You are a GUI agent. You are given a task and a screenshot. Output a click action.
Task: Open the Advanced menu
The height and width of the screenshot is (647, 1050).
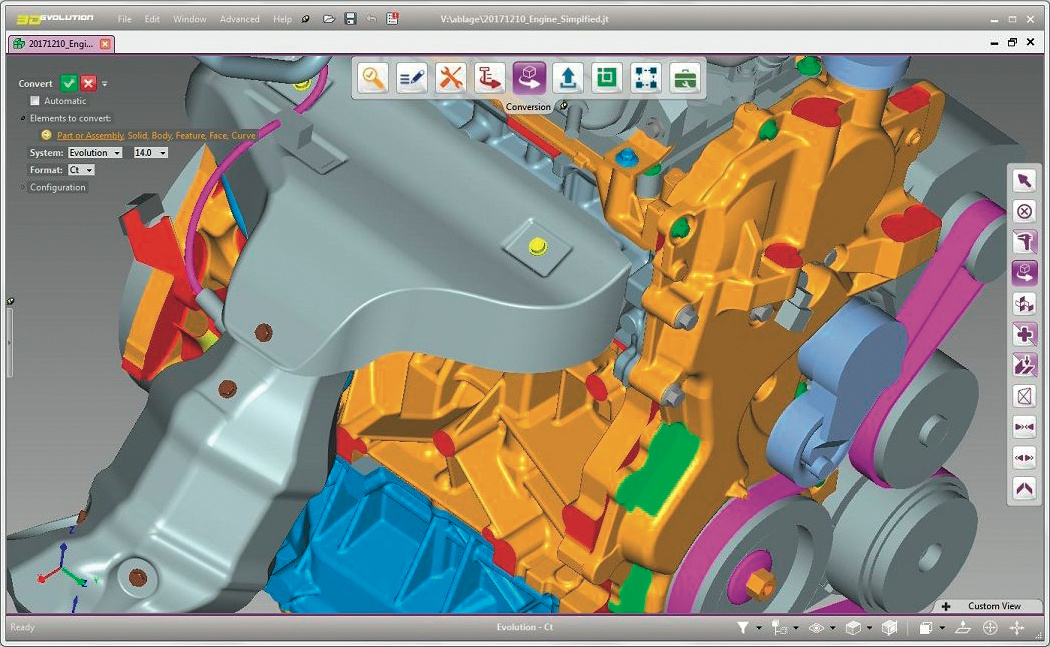239,19
